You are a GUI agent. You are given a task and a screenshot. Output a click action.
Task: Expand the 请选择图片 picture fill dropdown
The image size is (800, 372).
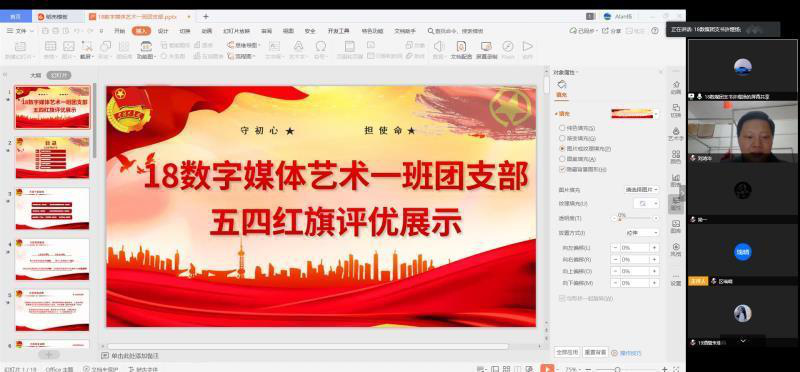pyautogui.click(x=642, y=189)
